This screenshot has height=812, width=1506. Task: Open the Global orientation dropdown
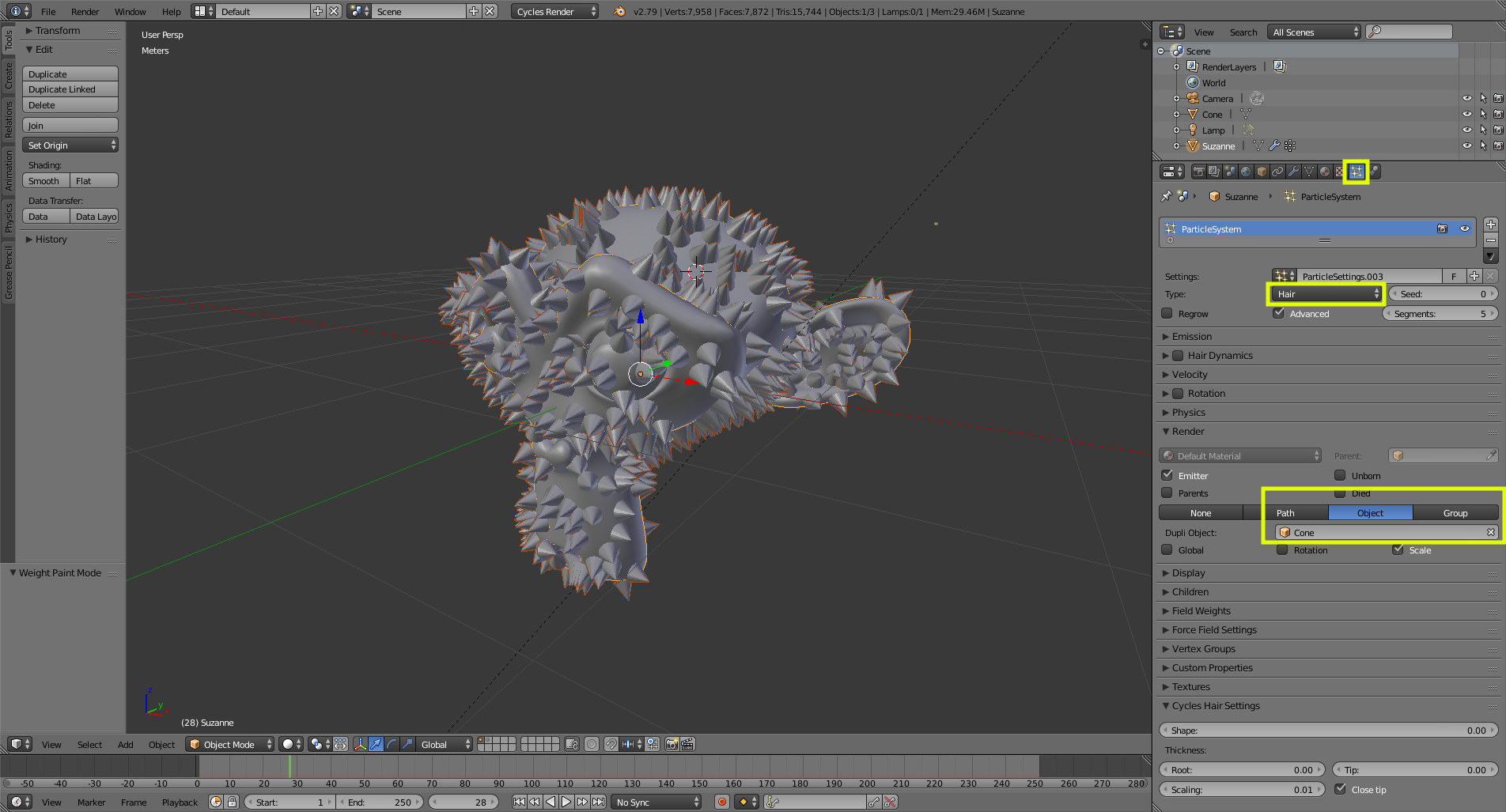coord(445,744)
